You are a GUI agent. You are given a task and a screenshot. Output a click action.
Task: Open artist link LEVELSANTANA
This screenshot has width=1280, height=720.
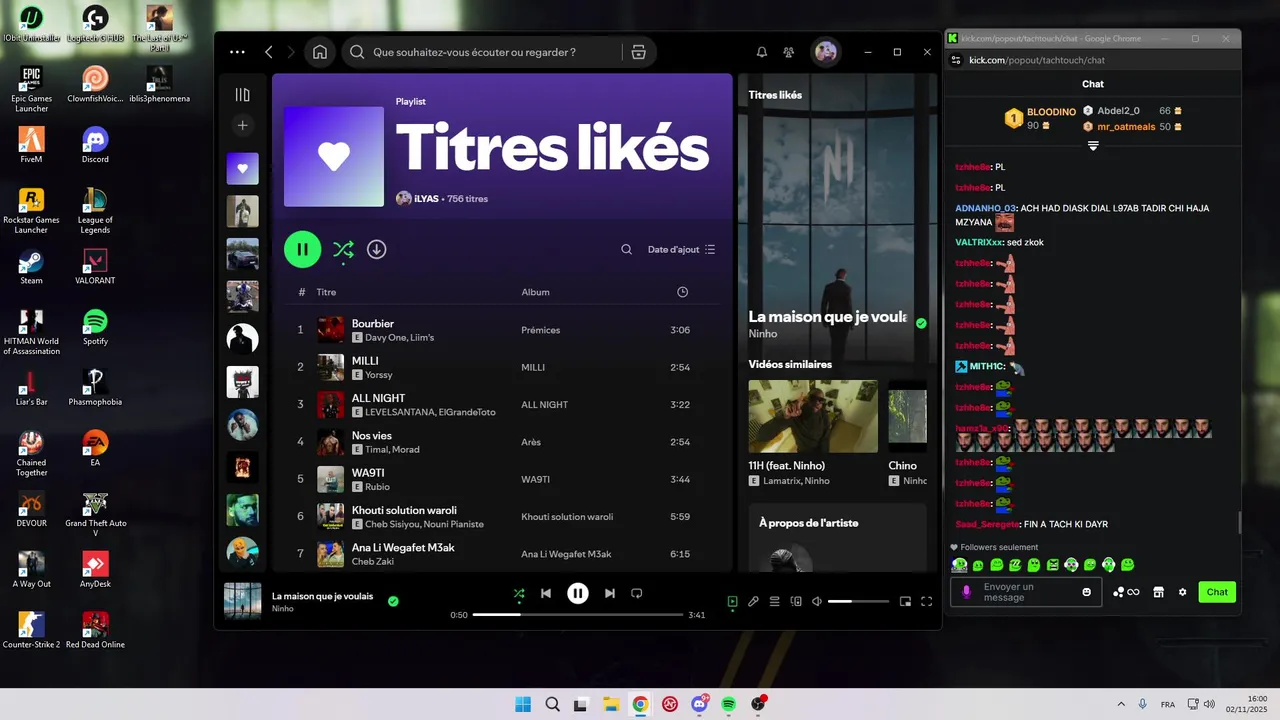click(x=400, y=412)
